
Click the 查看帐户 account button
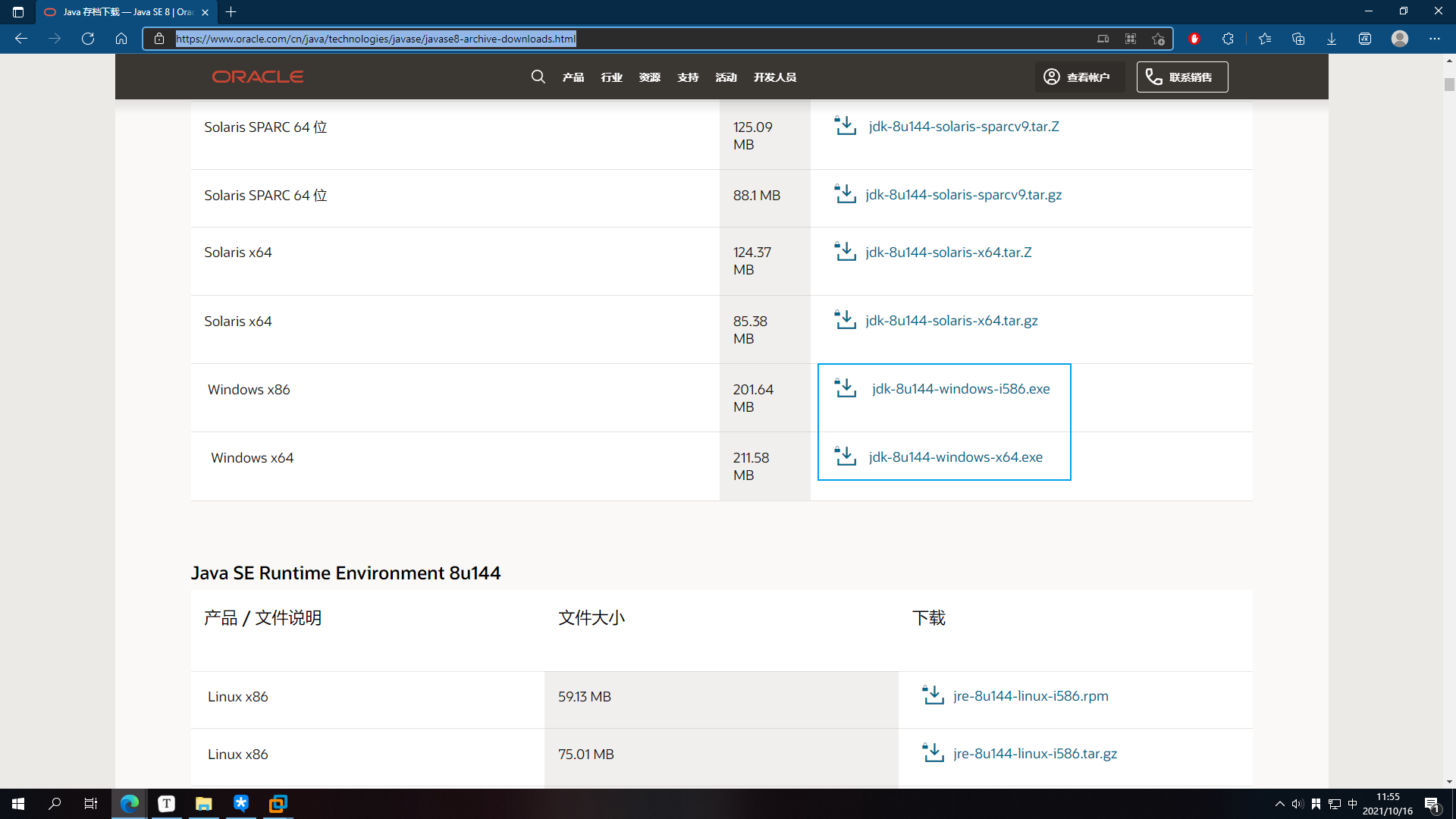tap(1078, 77)
